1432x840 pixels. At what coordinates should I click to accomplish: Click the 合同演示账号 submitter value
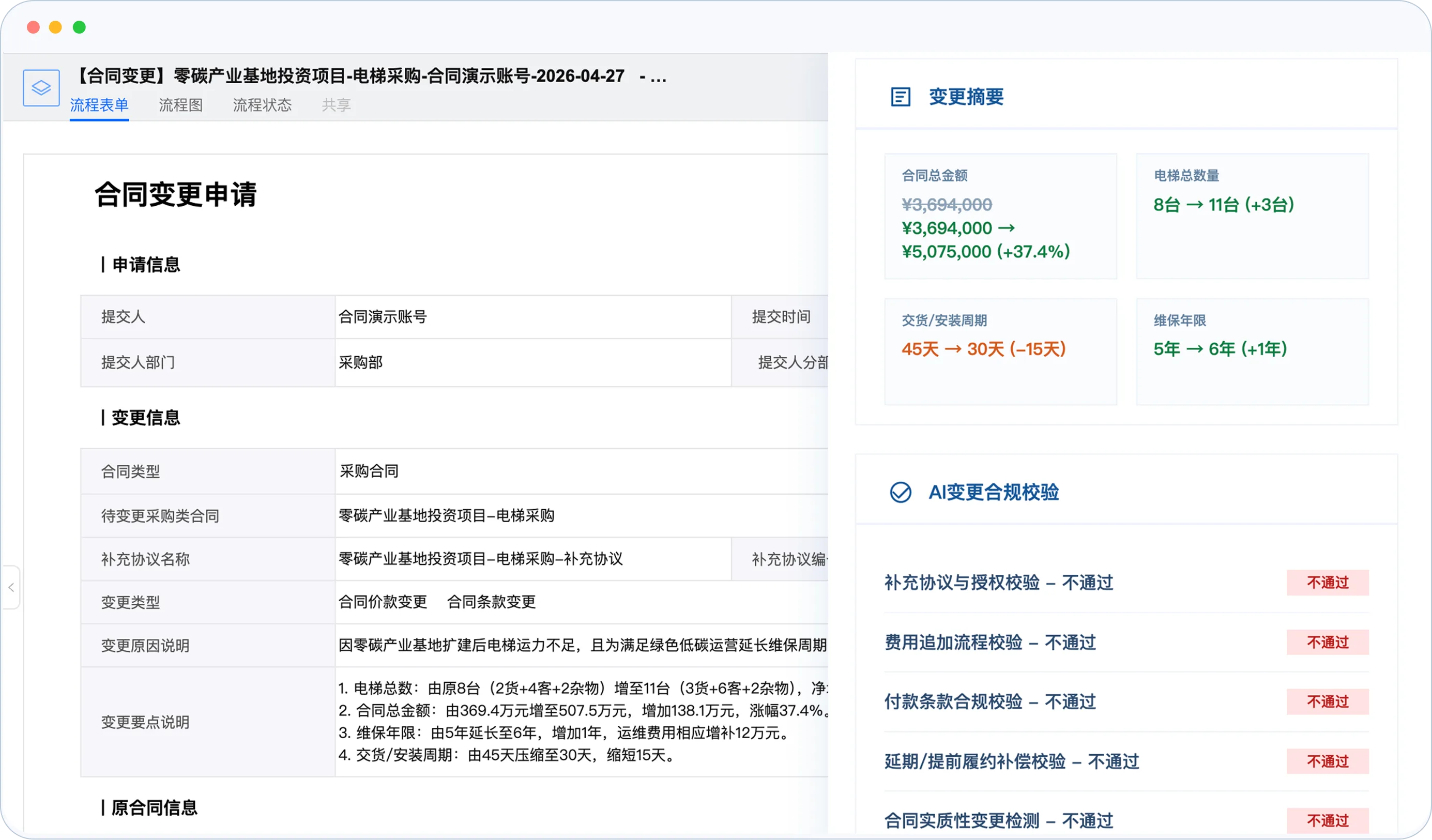click(383, 316)
